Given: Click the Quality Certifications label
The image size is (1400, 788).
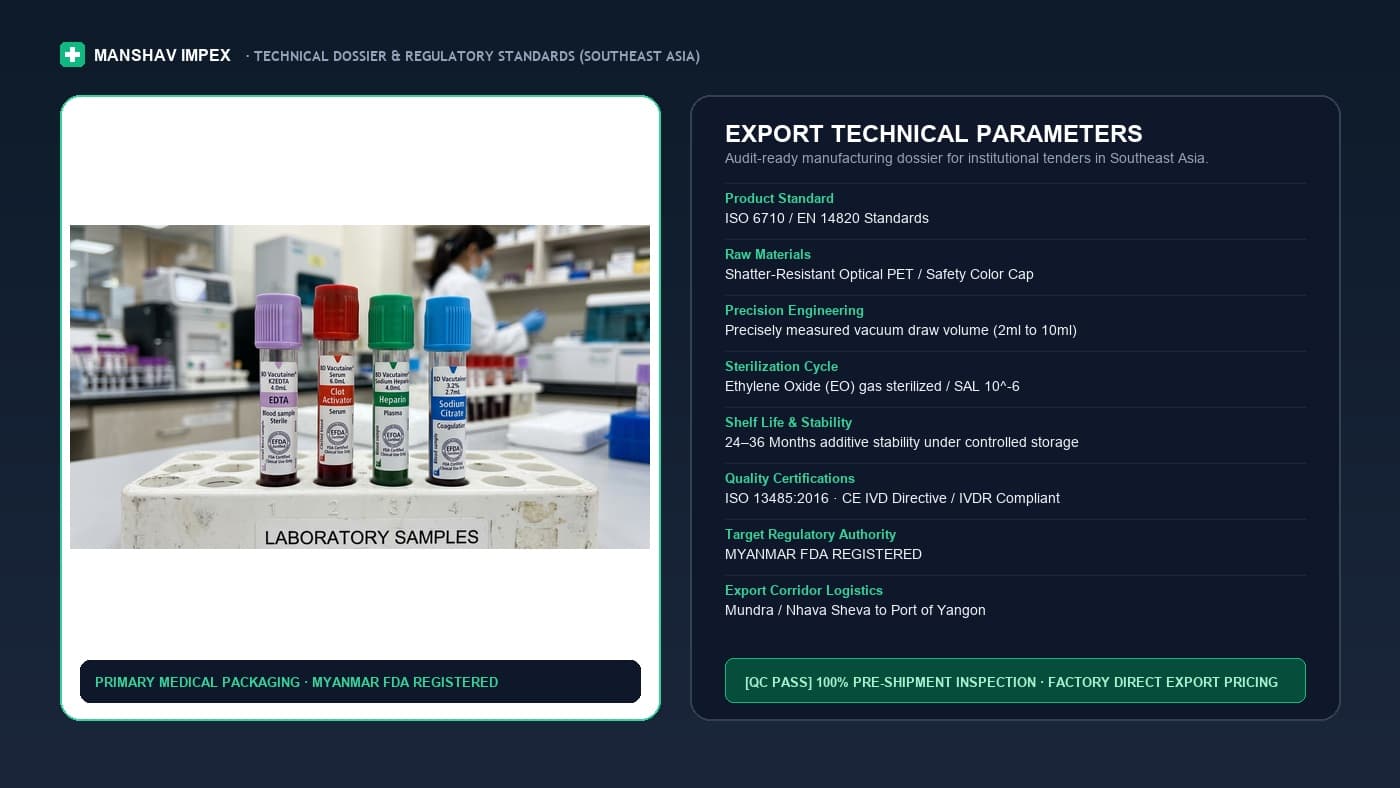Looking at the screenshot, I should 789,478.
